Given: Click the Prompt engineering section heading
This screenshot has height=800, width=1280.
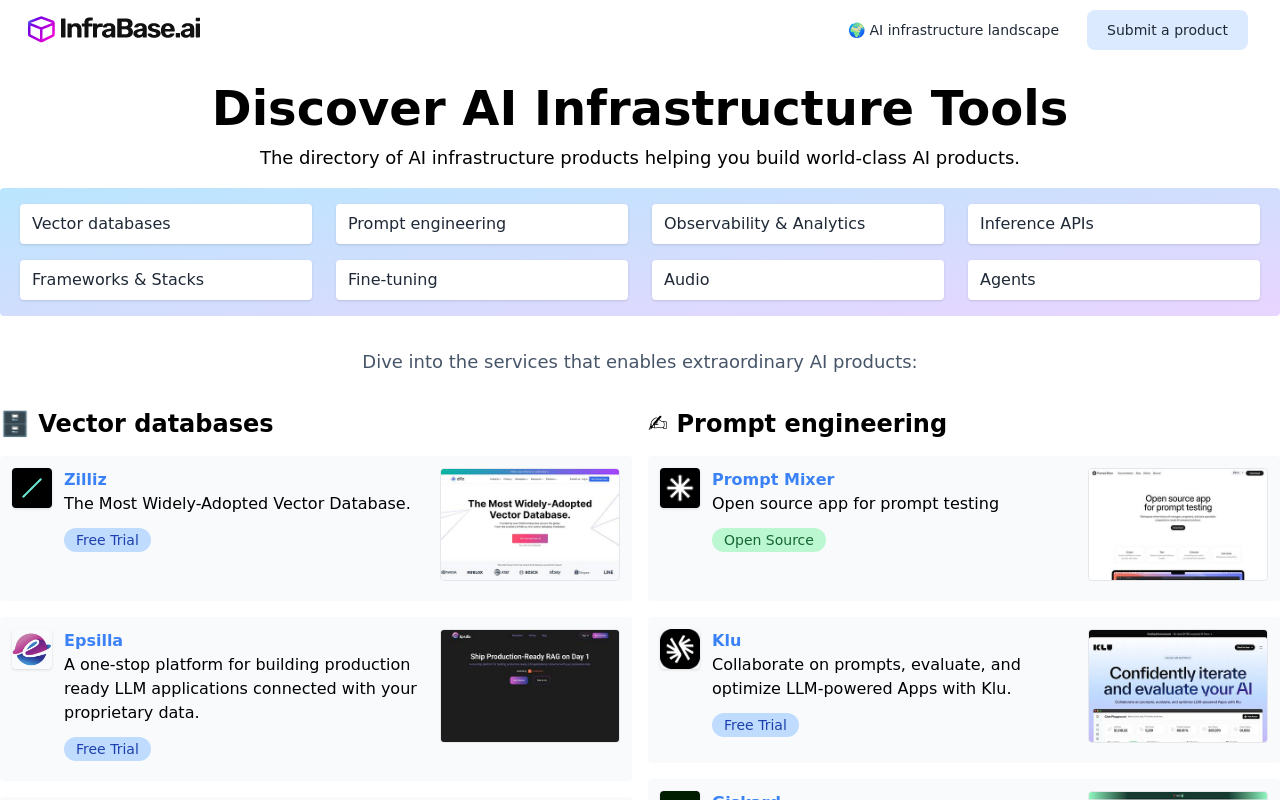Looking at the screenshot, I should point(811,424).
